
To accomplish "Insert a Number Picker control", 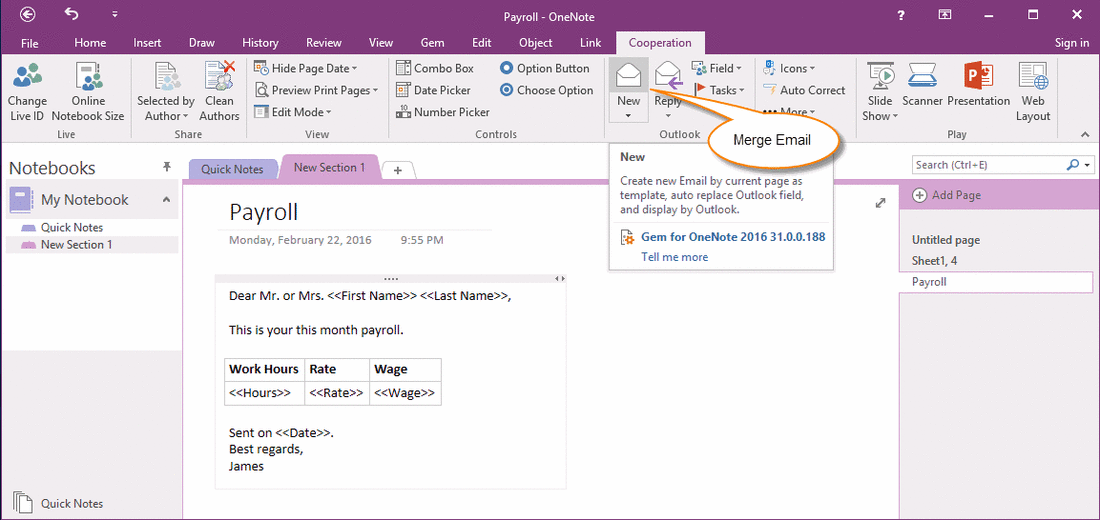I will pyautogui.click(x=442, y=112).
